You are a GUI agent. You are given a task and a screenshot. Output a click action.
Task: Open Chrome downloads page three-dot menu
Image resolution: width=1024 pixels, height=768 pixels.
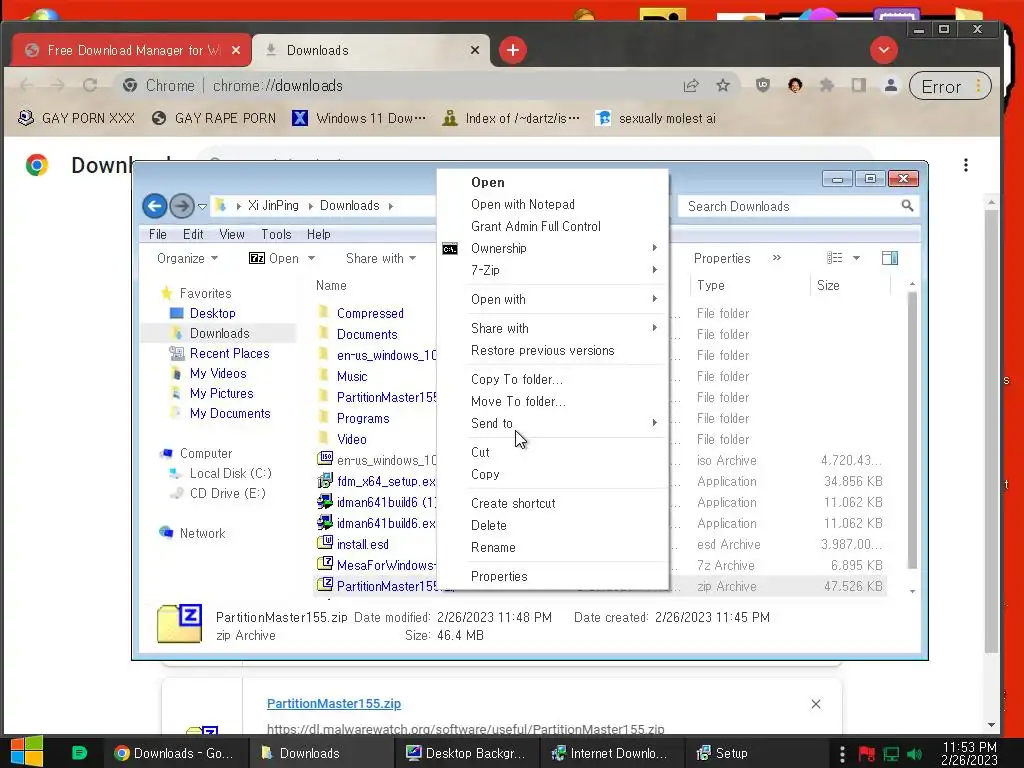tap(965, 165)
